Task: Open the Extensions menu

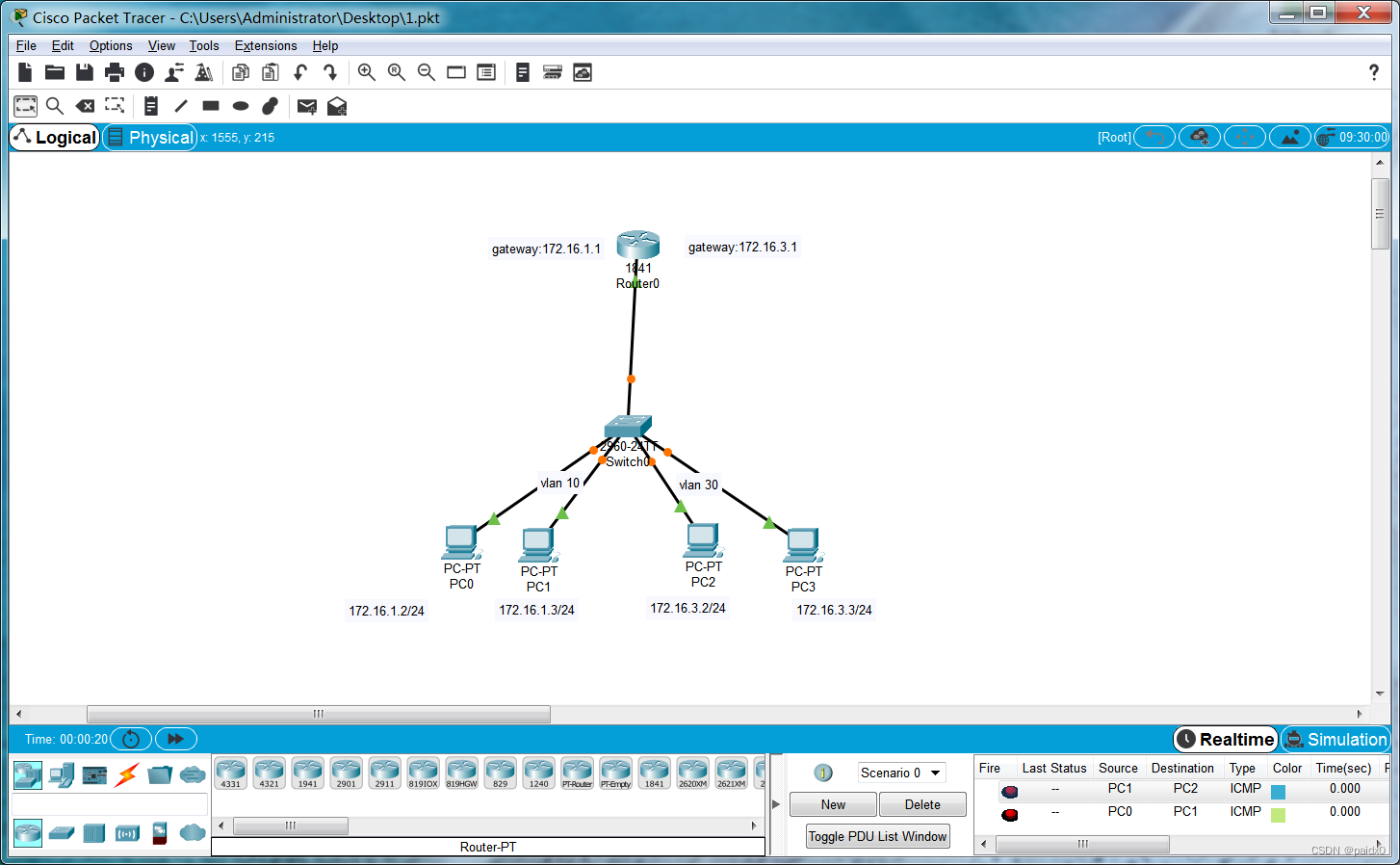Action: [x=266, y=45]
